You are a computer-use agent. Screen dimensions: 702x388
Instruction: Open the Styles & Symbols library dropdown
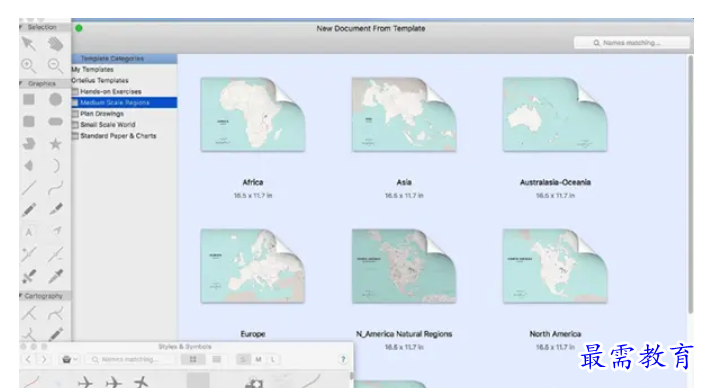coord(69,359)
